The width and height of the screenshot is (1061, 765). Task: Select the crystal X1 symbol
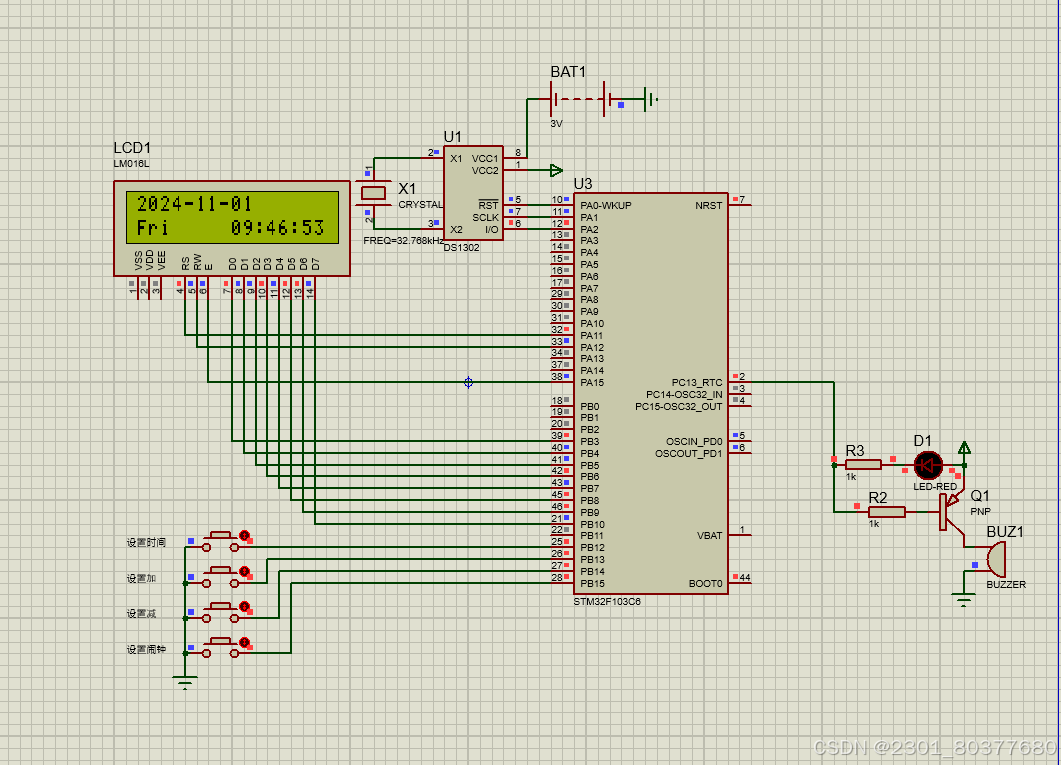373,193
